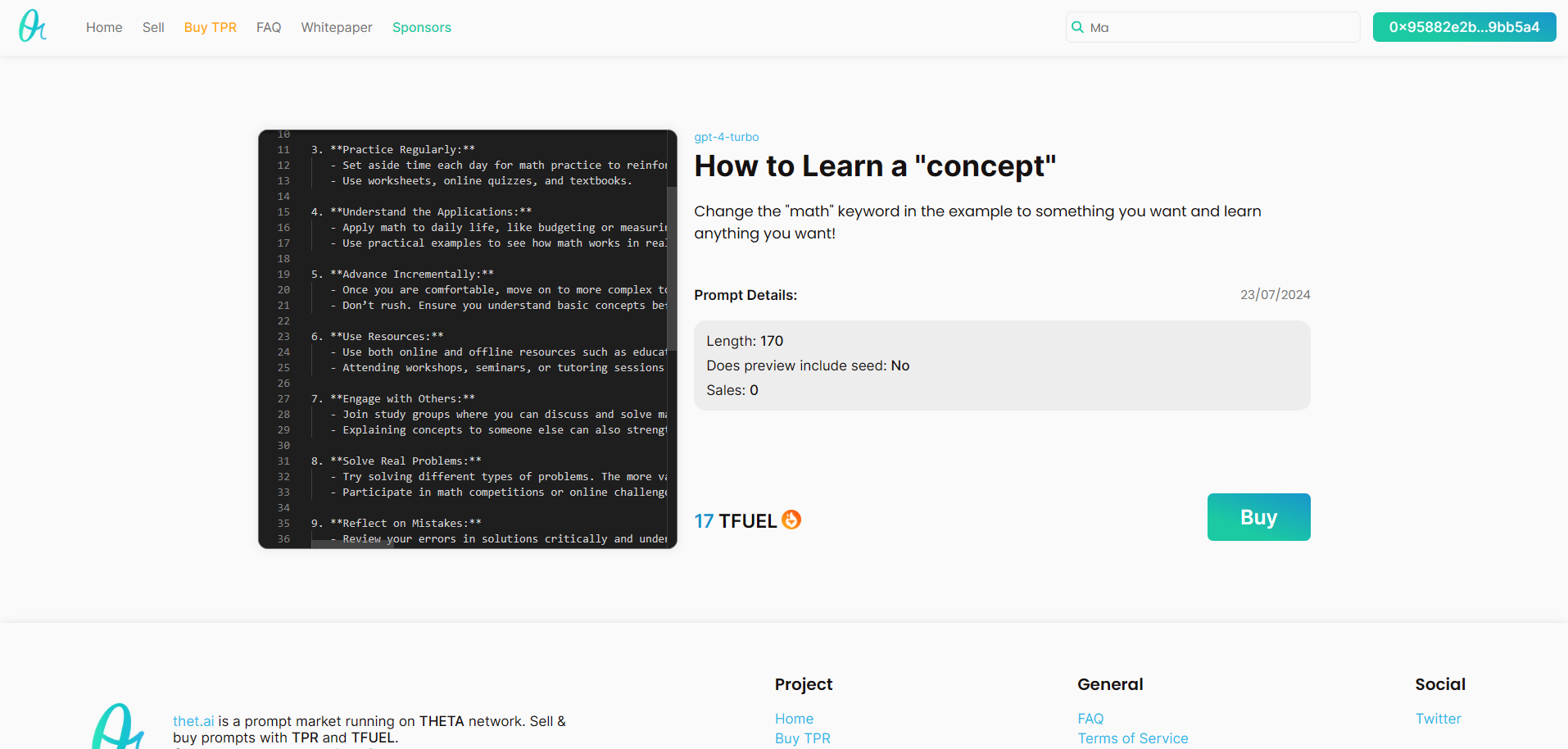Open the FAQ item in the top navigation
This screenshot has height=749, width=1568.
[x=269, y=27]
